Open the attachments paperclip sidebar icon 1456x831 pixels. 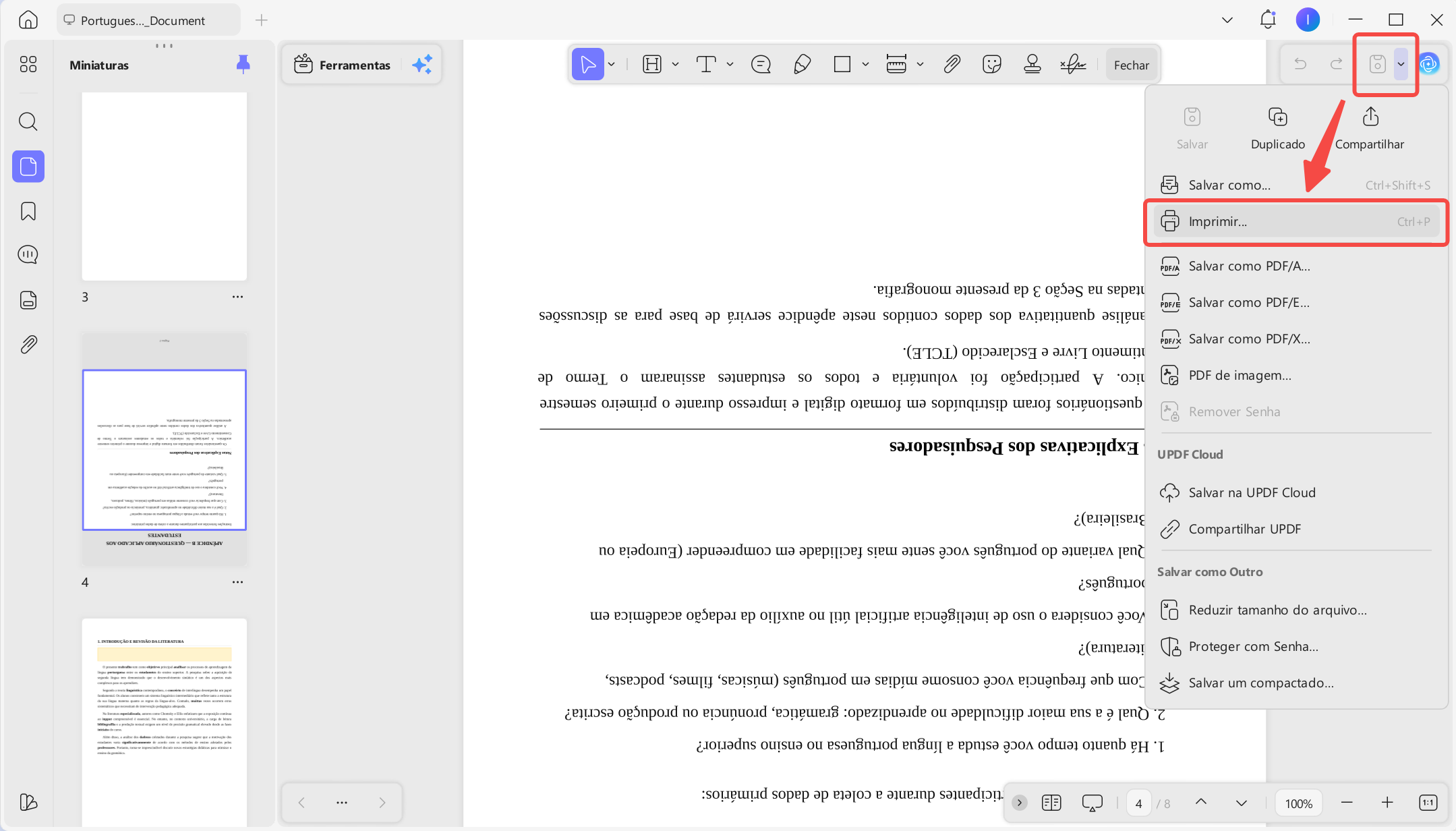pyautogui.click(x=28, y=345)
